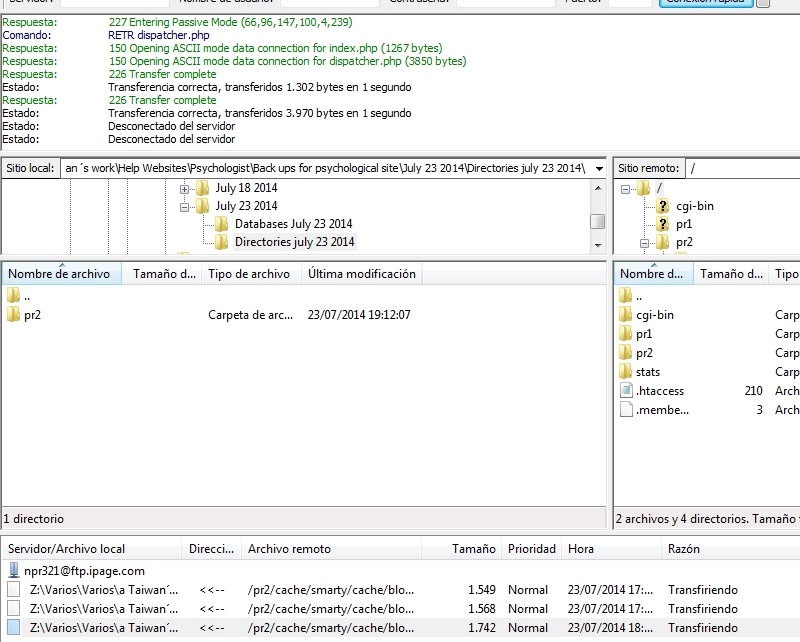Select the .htaccess file name
The width and height of the screenshot is (800, 642).
coord(660,391)
